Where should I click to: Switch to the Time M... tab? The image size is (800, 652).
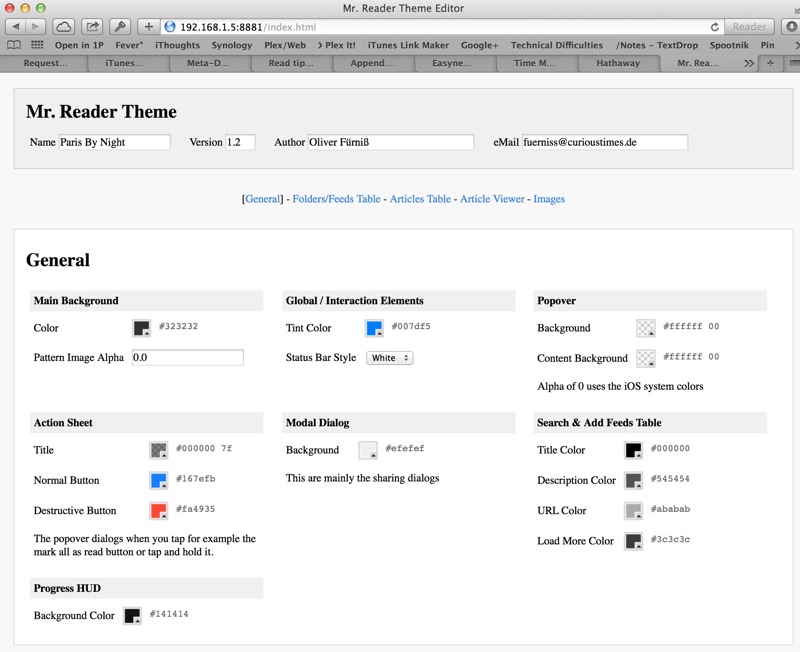point(534,63)
